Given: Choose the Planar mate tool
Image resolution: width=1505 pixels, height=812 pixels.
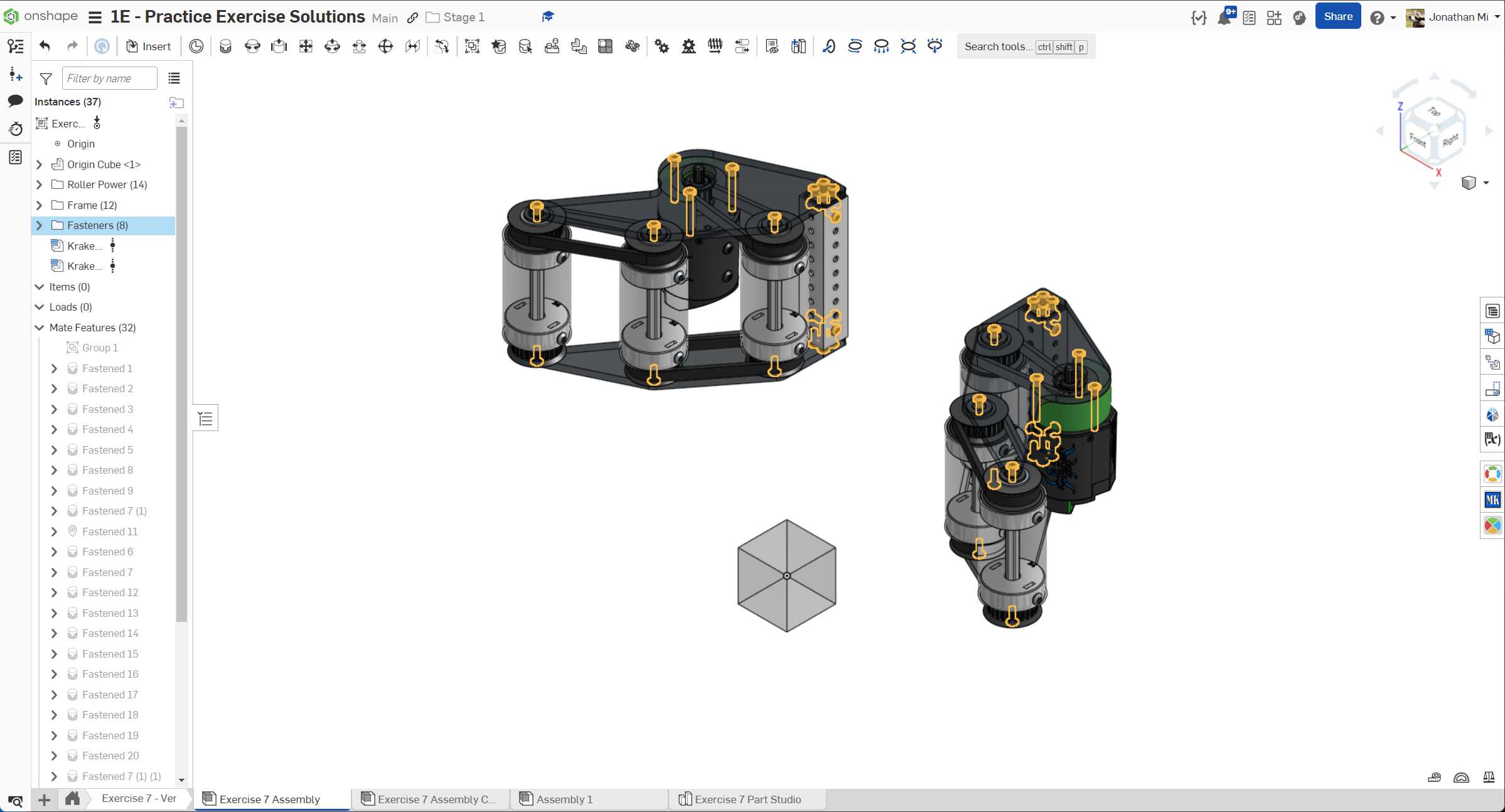Looking at the screenshot, I should pos(306,46).
